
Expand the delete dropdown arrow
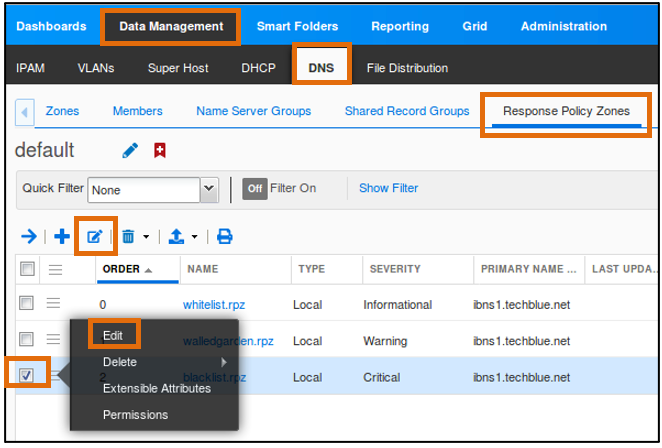[x=146, y=237]
